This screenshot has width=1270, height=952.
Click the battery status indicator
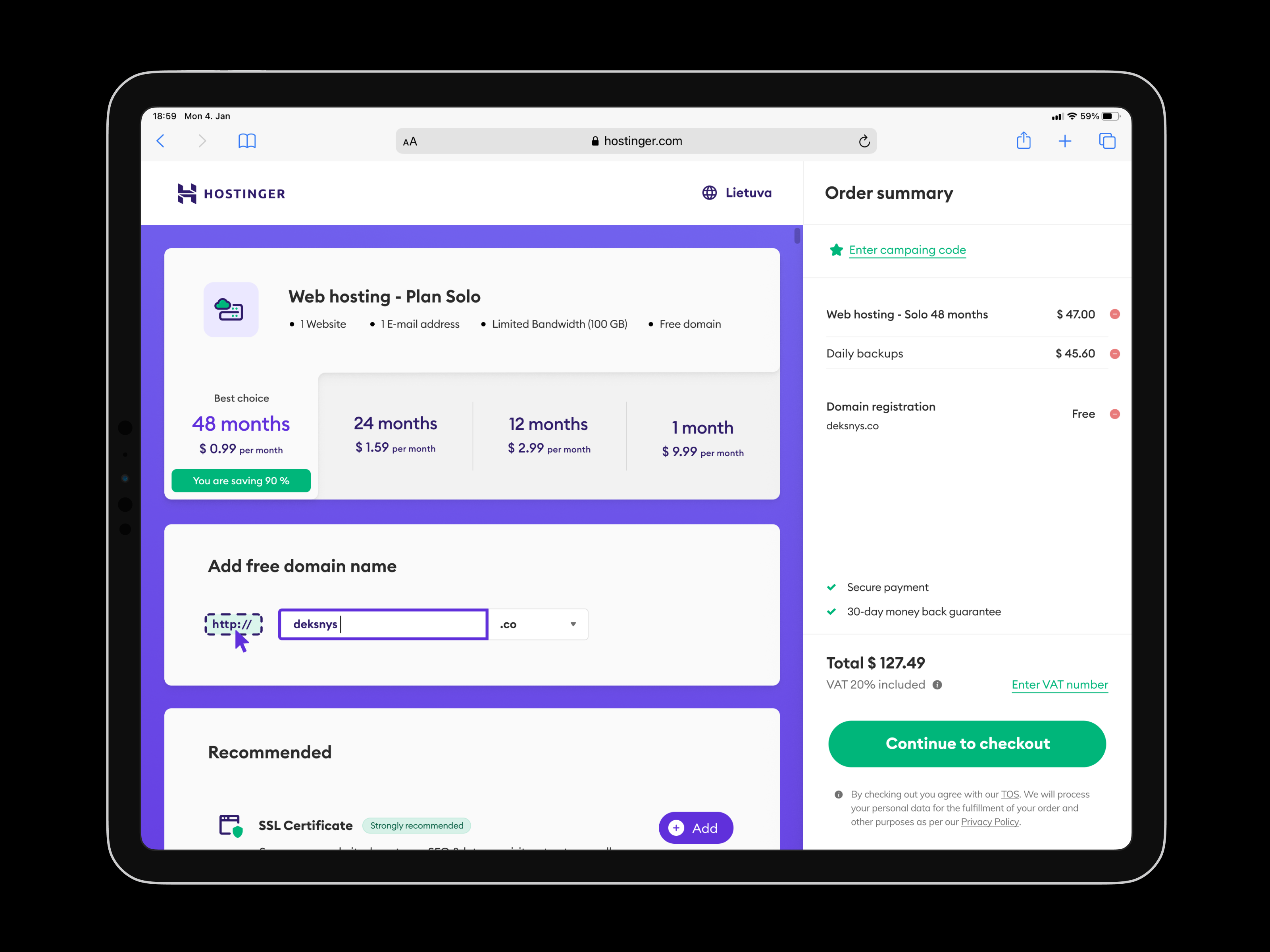pyautogui.click(x=1110, y=116)
